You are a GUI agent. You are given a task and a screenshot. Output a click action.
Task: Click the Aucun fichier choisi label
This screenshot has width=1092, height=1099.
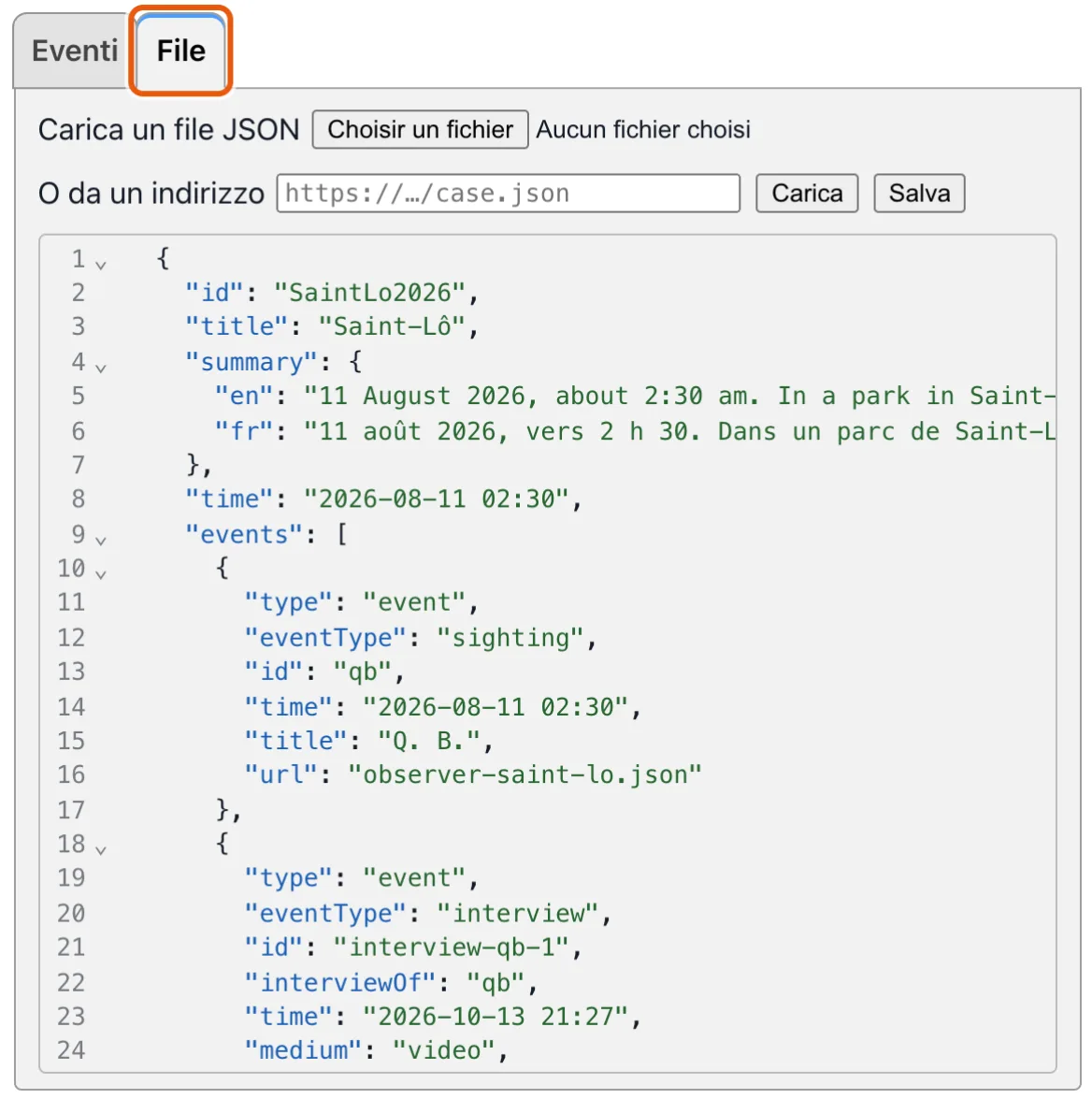pos(643,130)
